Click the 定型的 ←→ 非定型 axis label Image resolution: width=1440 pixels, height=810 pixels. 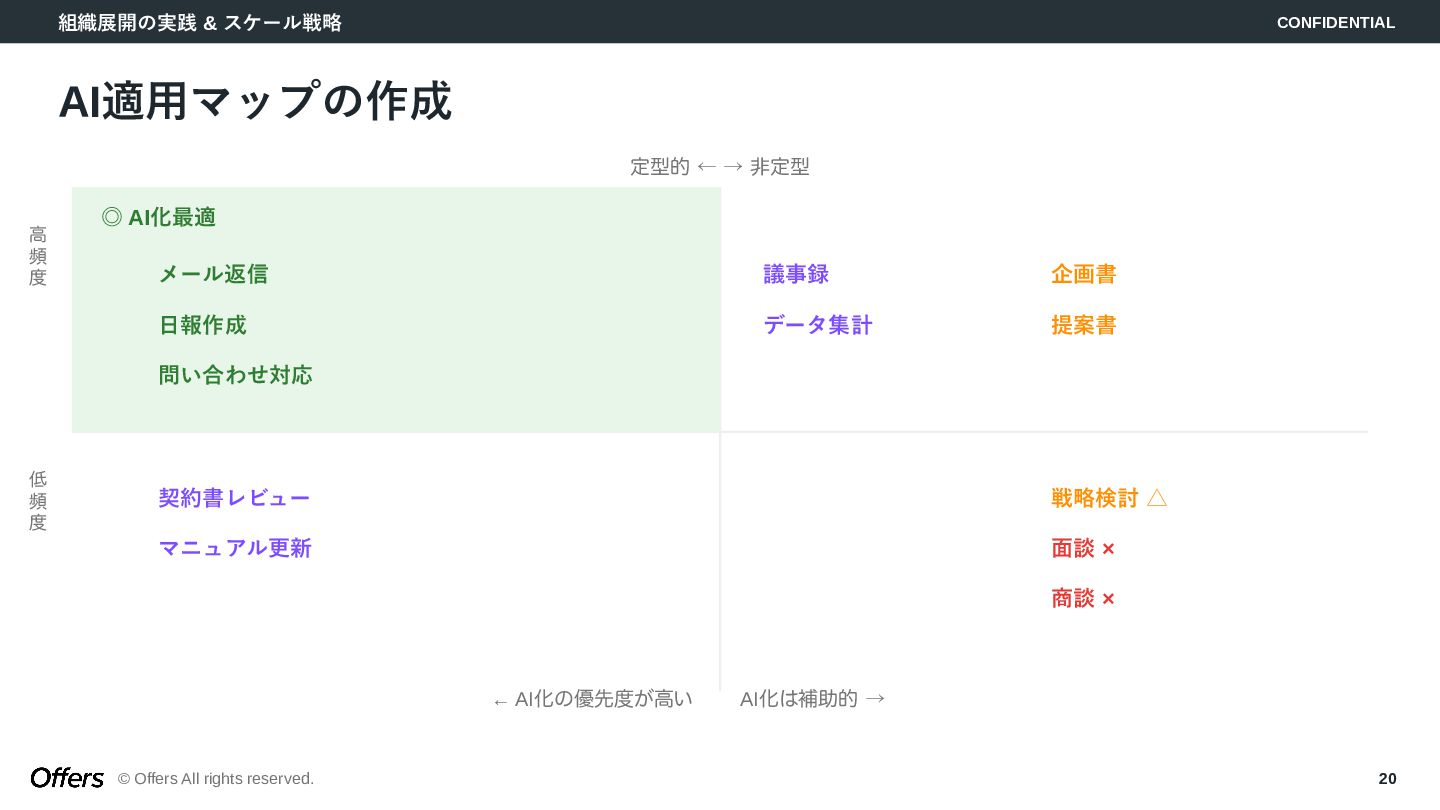719,167
